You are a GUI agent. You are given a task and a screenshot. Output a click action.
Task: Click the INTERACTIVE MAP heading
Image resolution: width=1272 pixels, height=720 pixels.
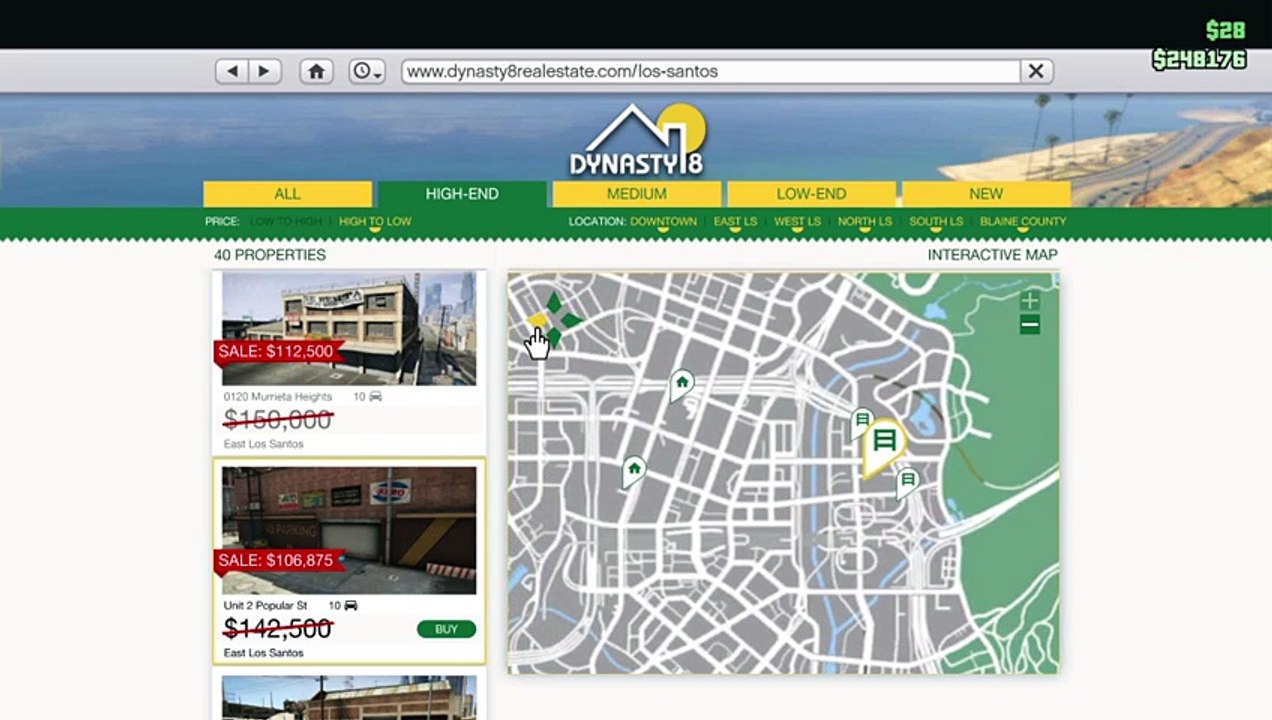click(x=992, y=255)
